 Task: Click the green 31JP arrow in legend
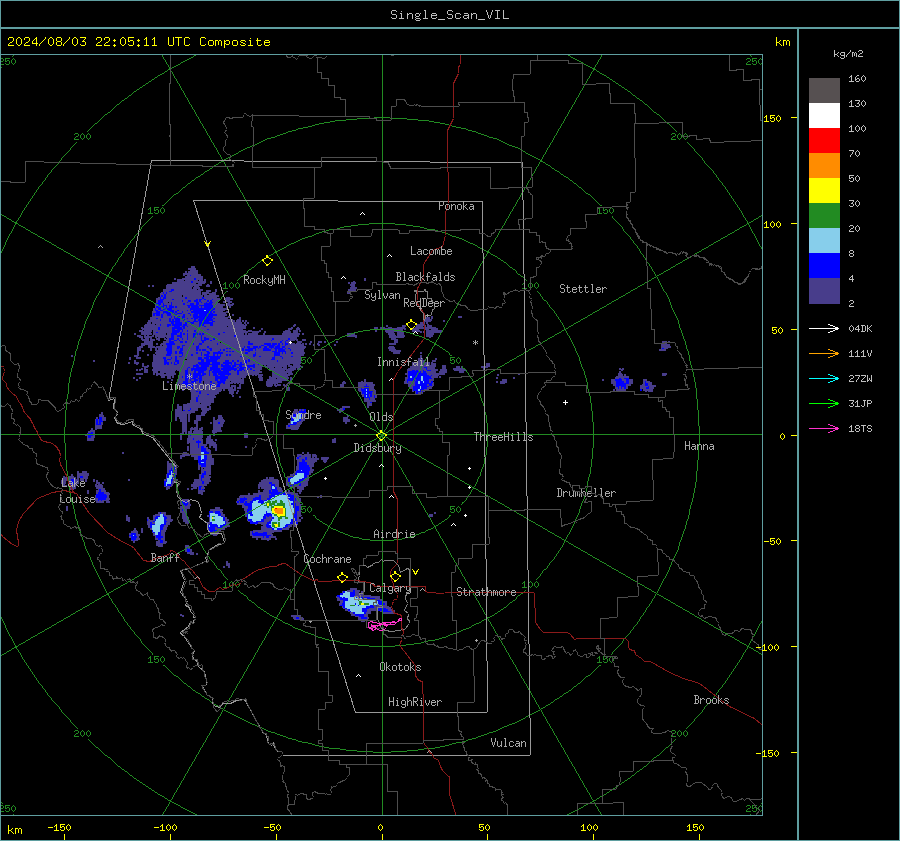pos(824,404)
